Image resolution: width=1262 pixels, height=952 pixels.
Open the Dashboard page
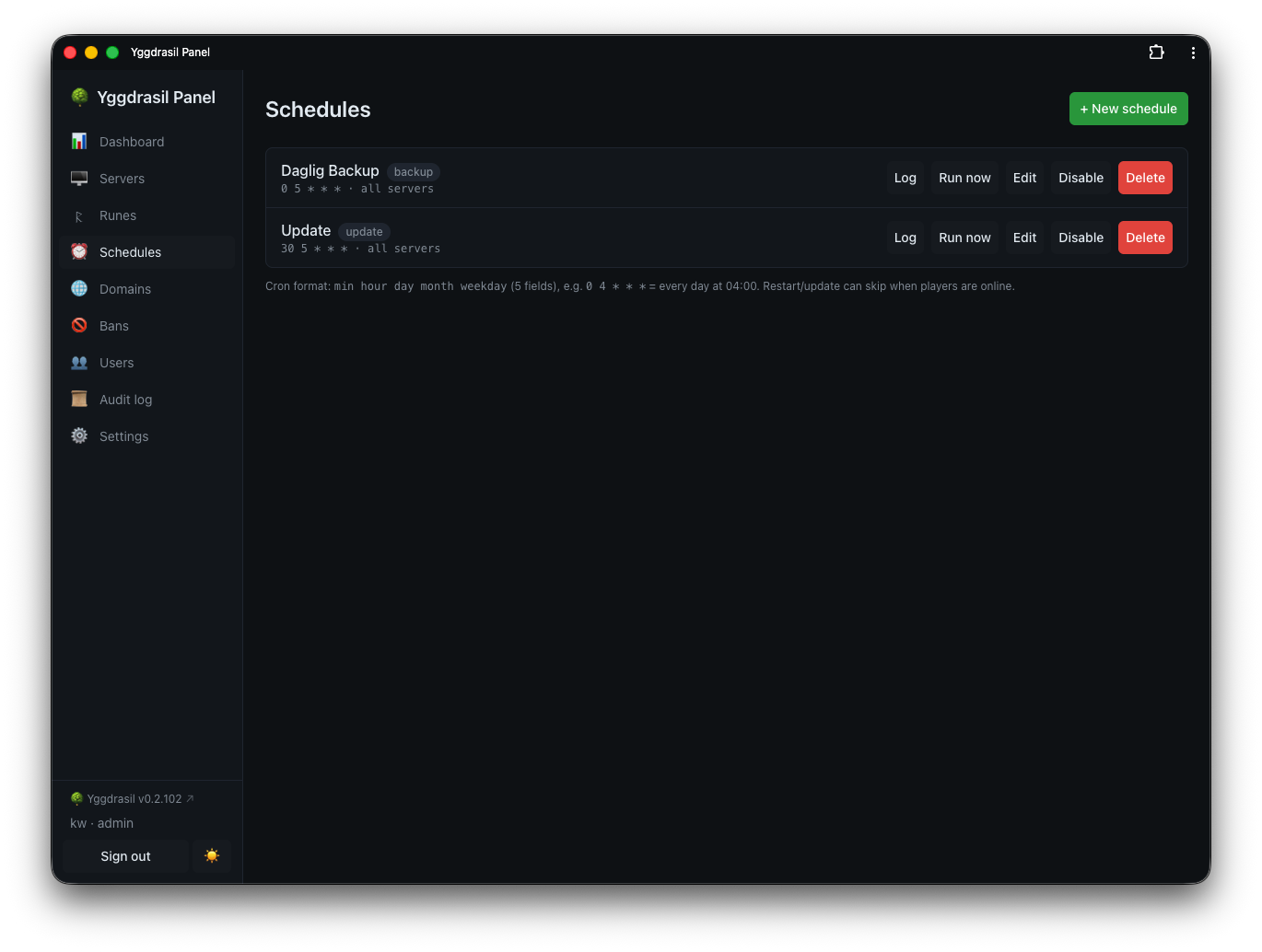click(x=147, y=142)
